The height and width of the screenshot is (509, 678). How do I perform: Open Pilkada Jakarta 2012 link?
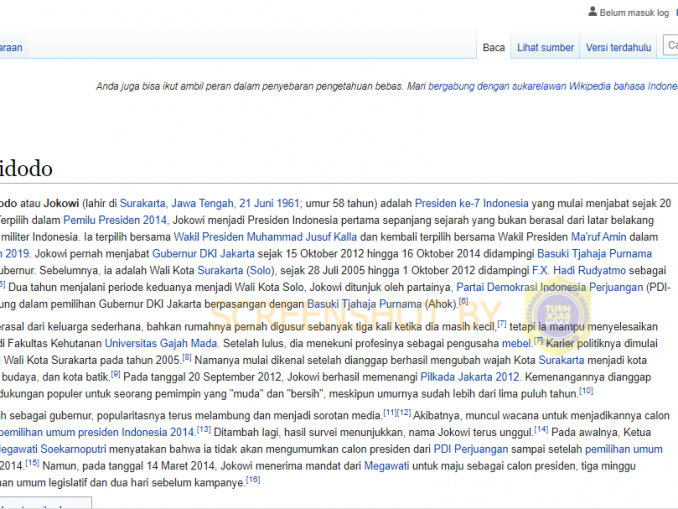[x=470, y=377]
